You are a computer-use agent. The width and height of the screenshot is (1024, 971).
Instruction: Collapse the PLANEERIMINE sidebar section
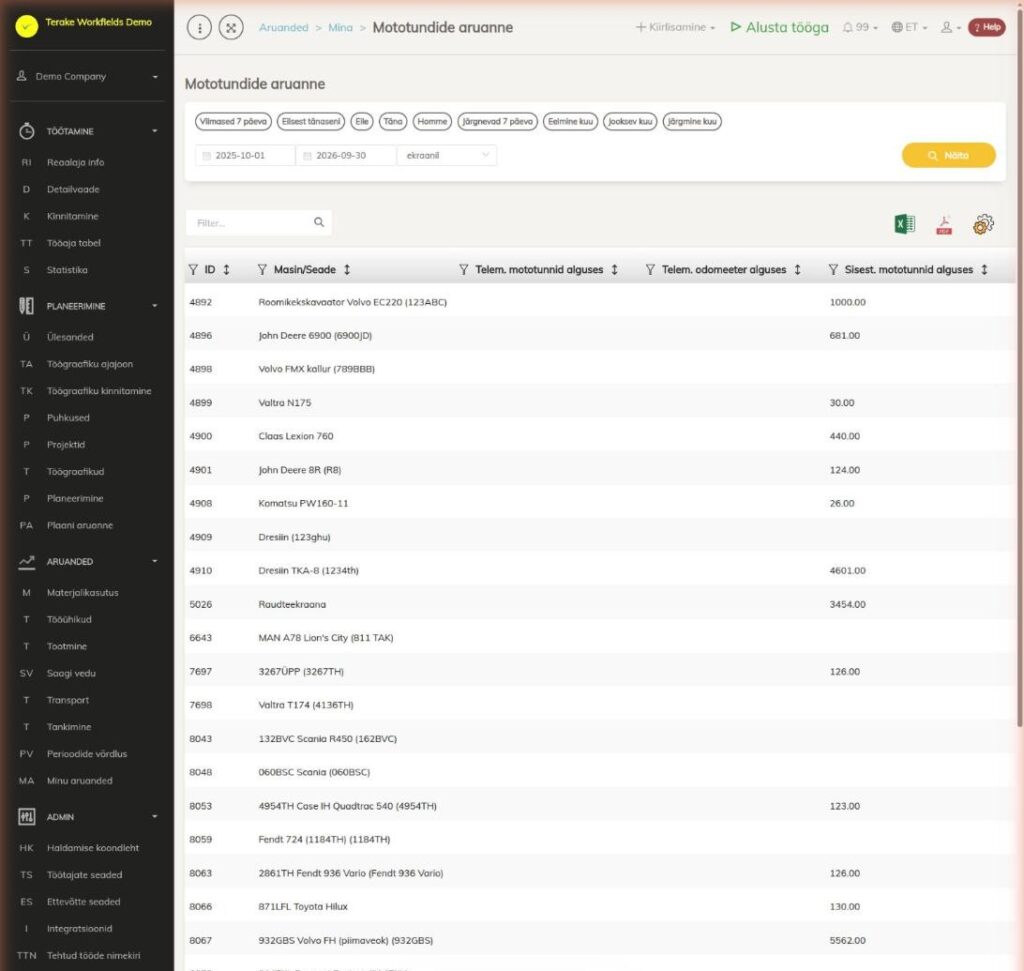click(88, 306)
